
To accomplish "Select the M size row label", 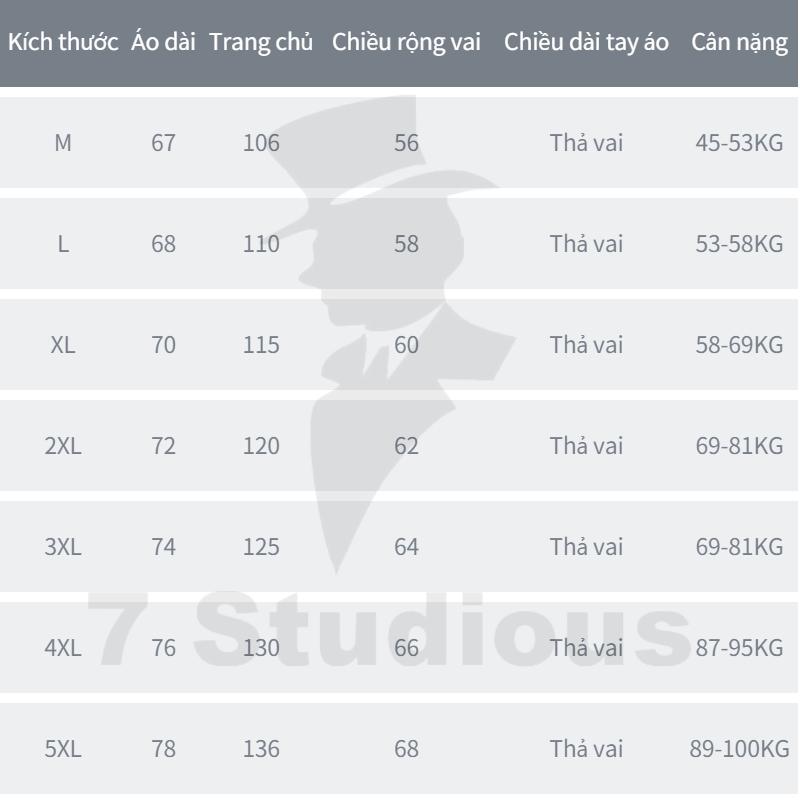I will [x=63, y=143].
